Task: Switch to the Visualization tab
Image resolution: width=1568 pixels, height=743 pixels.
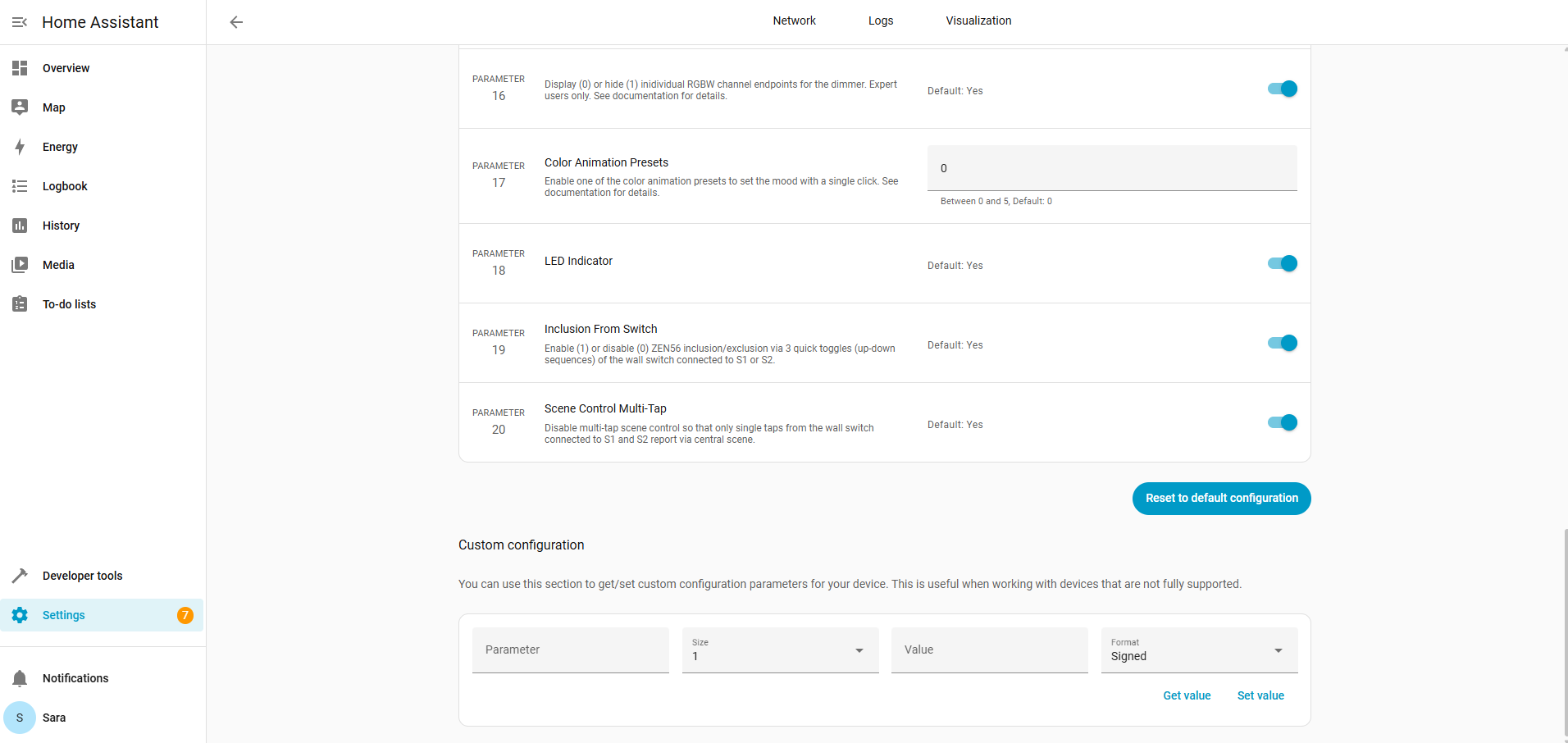Action: pos(978,21)
